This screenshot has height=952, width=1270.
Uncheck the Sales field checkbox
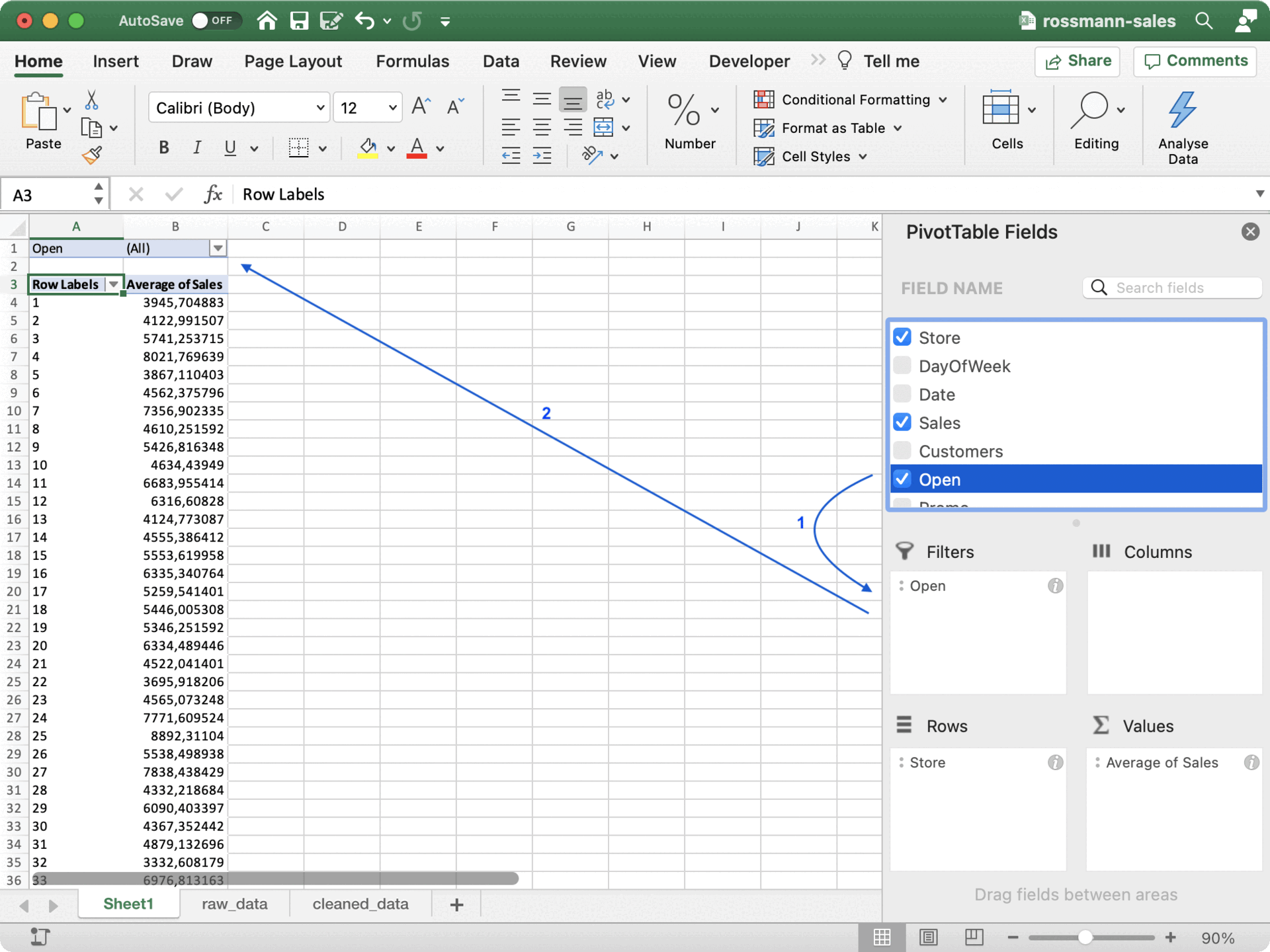coord(902,422)
